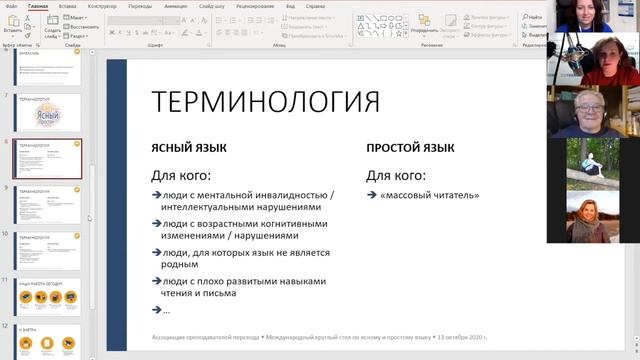
Task: Click the Copy icon in the clipboard group
Action: click(27, 27)
